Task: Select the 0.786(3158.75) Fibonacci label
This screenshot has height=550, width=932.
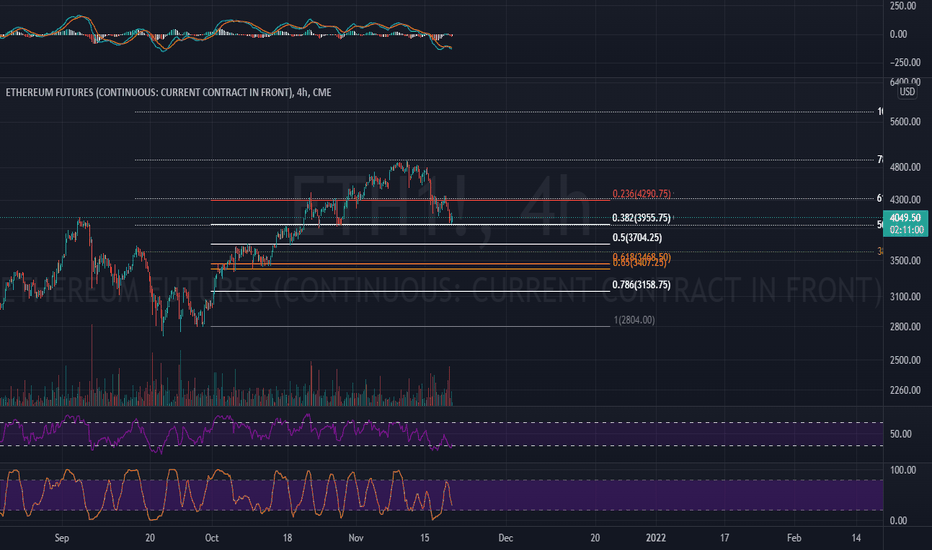Action: 641,285
